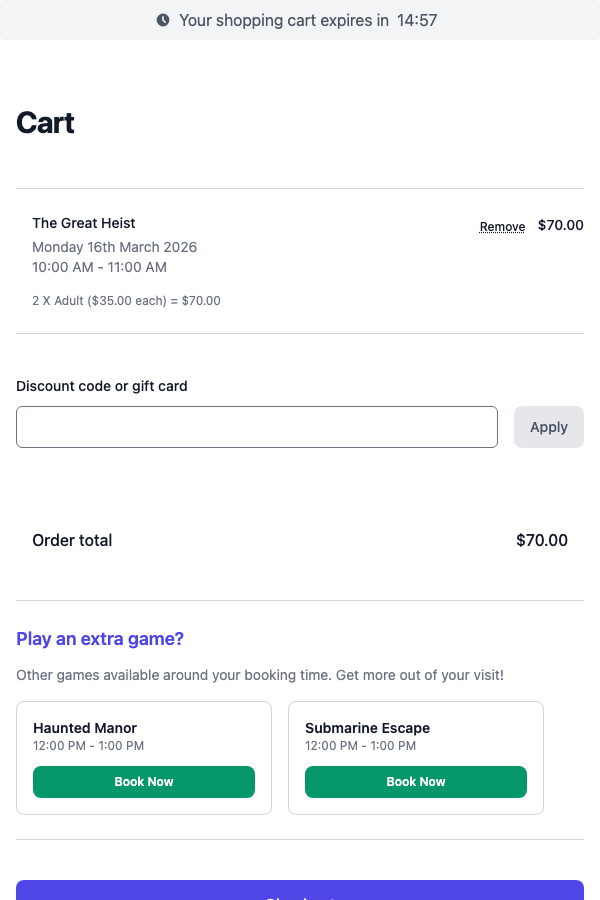
Task: Select the $70.00 price for The Great Heist
Action: tap(560, 225)
